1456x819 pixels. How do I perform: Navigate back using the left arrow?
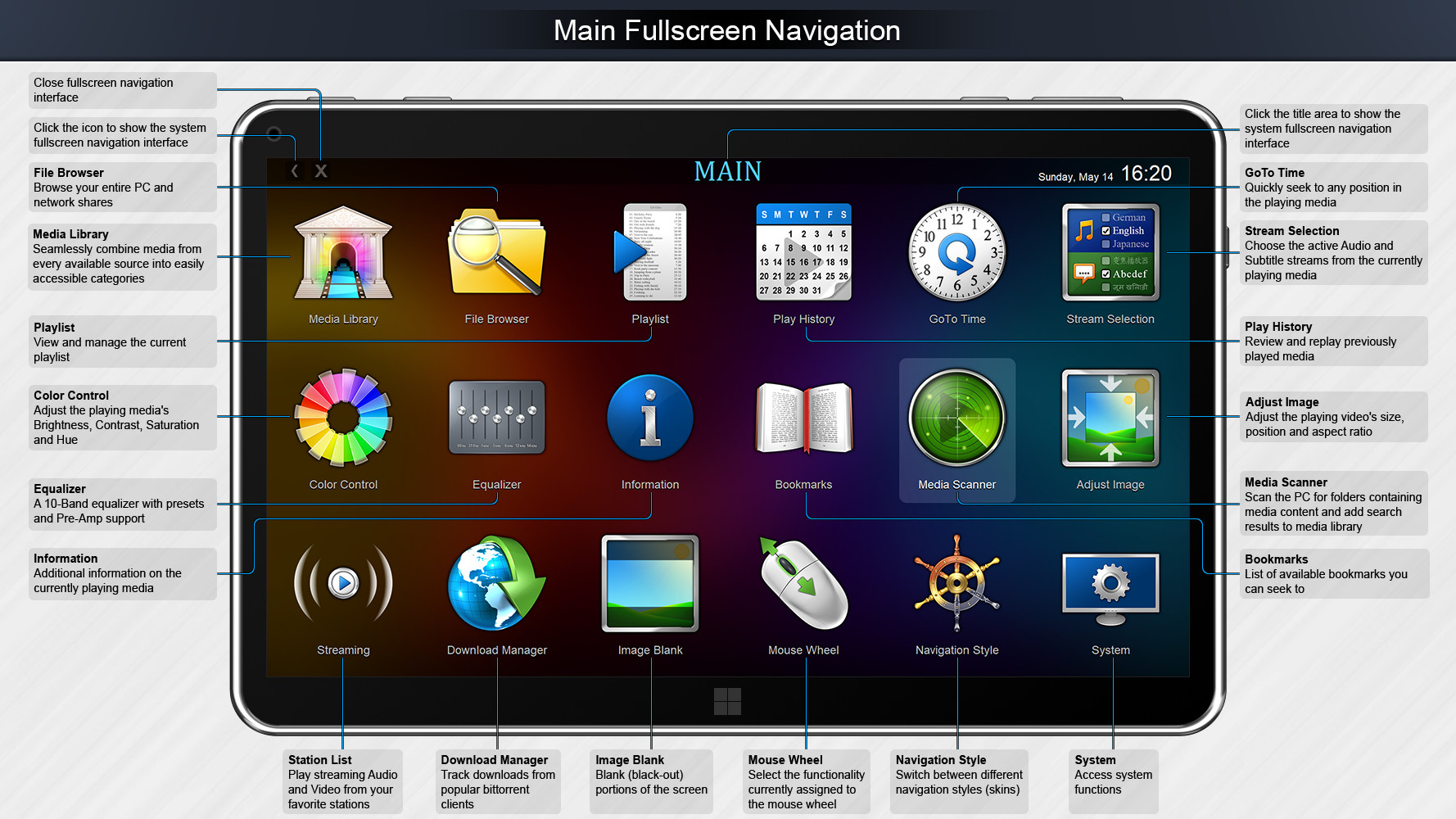tap(295, 170)
